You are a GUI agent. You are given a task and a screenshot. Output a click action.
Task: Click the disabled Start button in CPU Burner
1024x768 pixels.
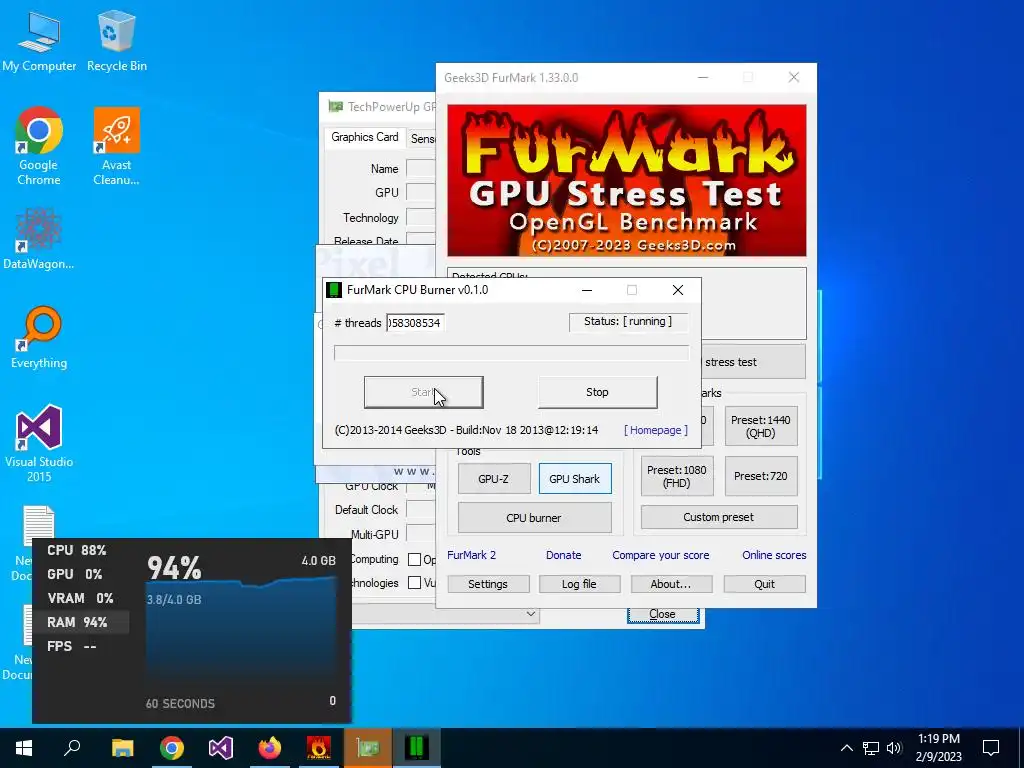click(423, 392)
